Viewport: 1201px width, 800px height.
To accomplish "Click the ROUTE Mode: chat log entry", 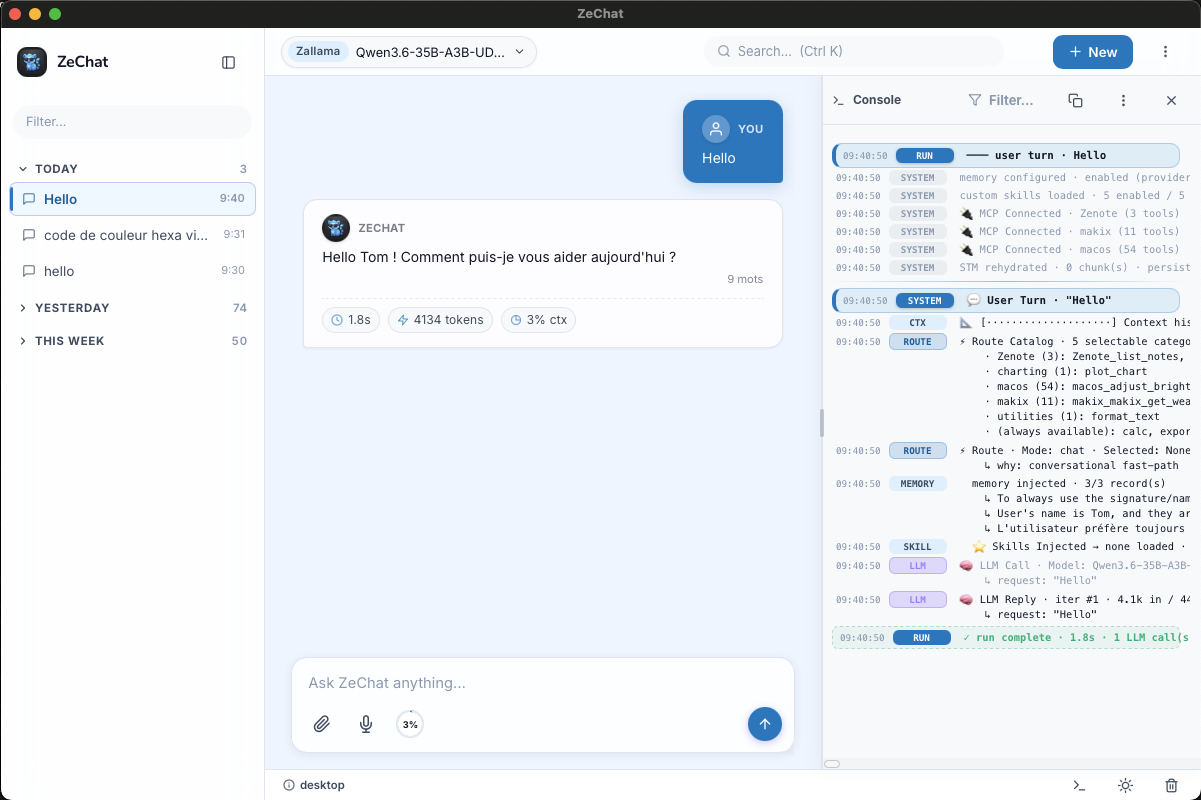I will [x=1011, y=458].
